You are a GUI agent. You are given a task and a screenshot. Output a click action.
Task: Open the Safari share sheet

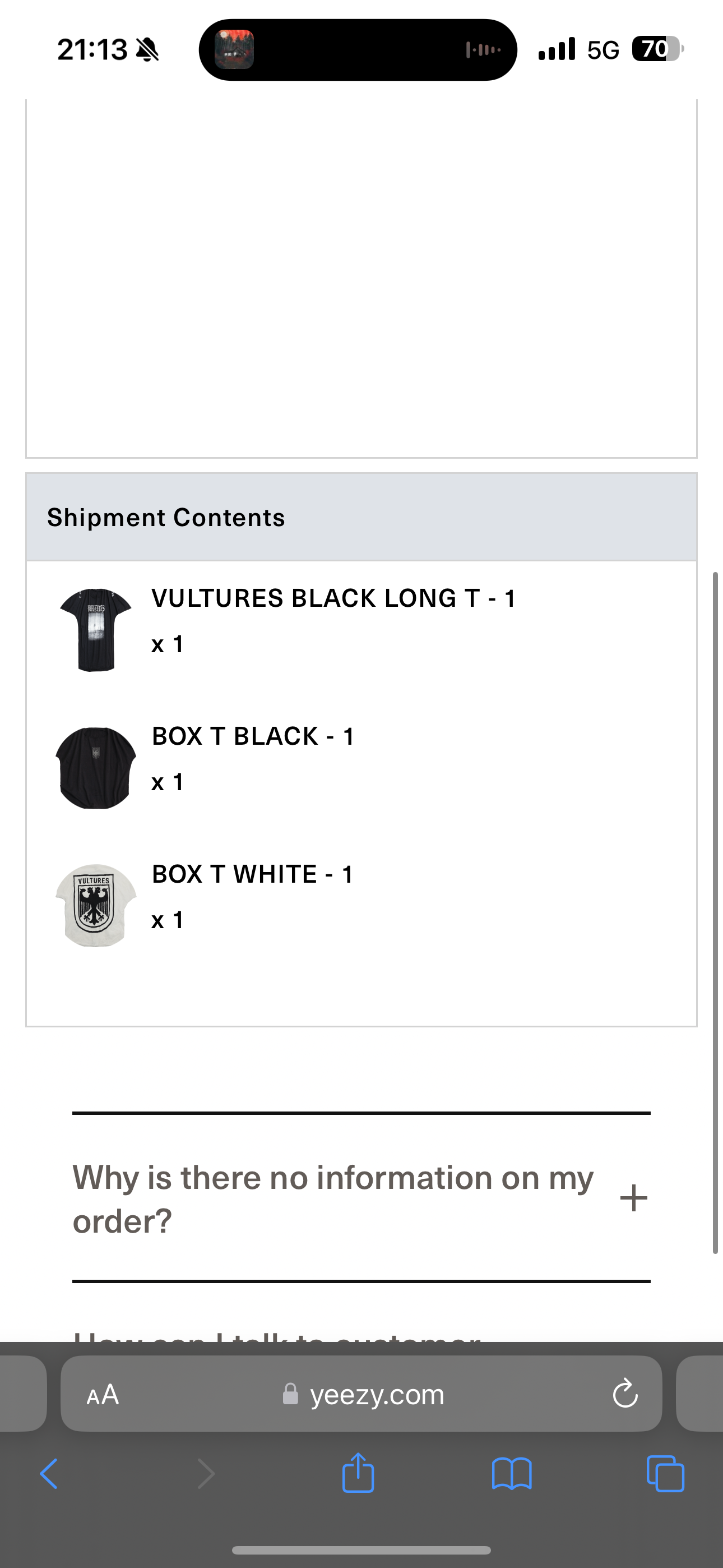point(358,1473)
